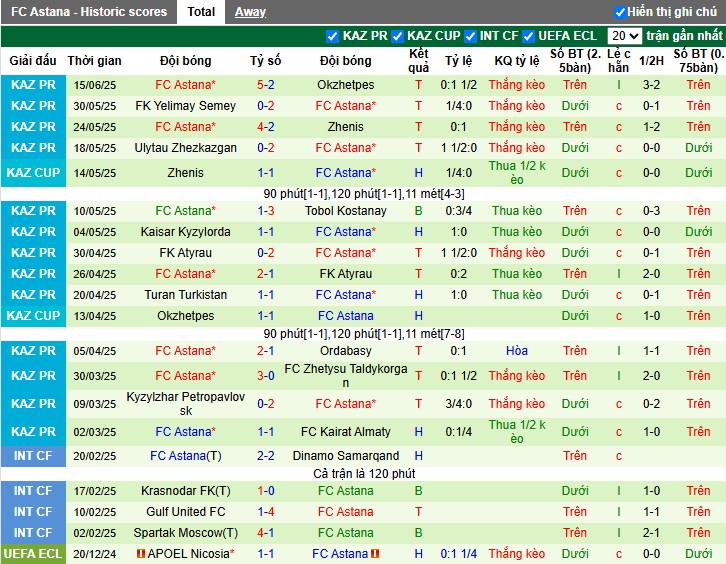Open Tobol Kostanay team link
The height and width of the screenshot is (564, 726).
click(345, 211)
